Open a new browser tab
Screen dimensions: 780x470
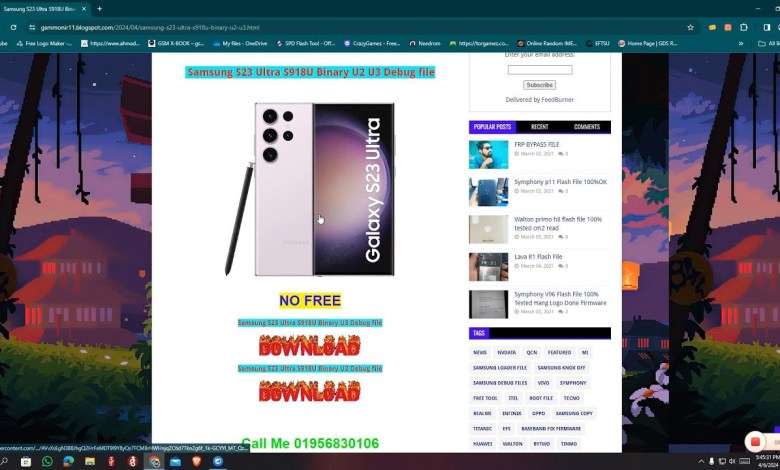tap(99, 9)
